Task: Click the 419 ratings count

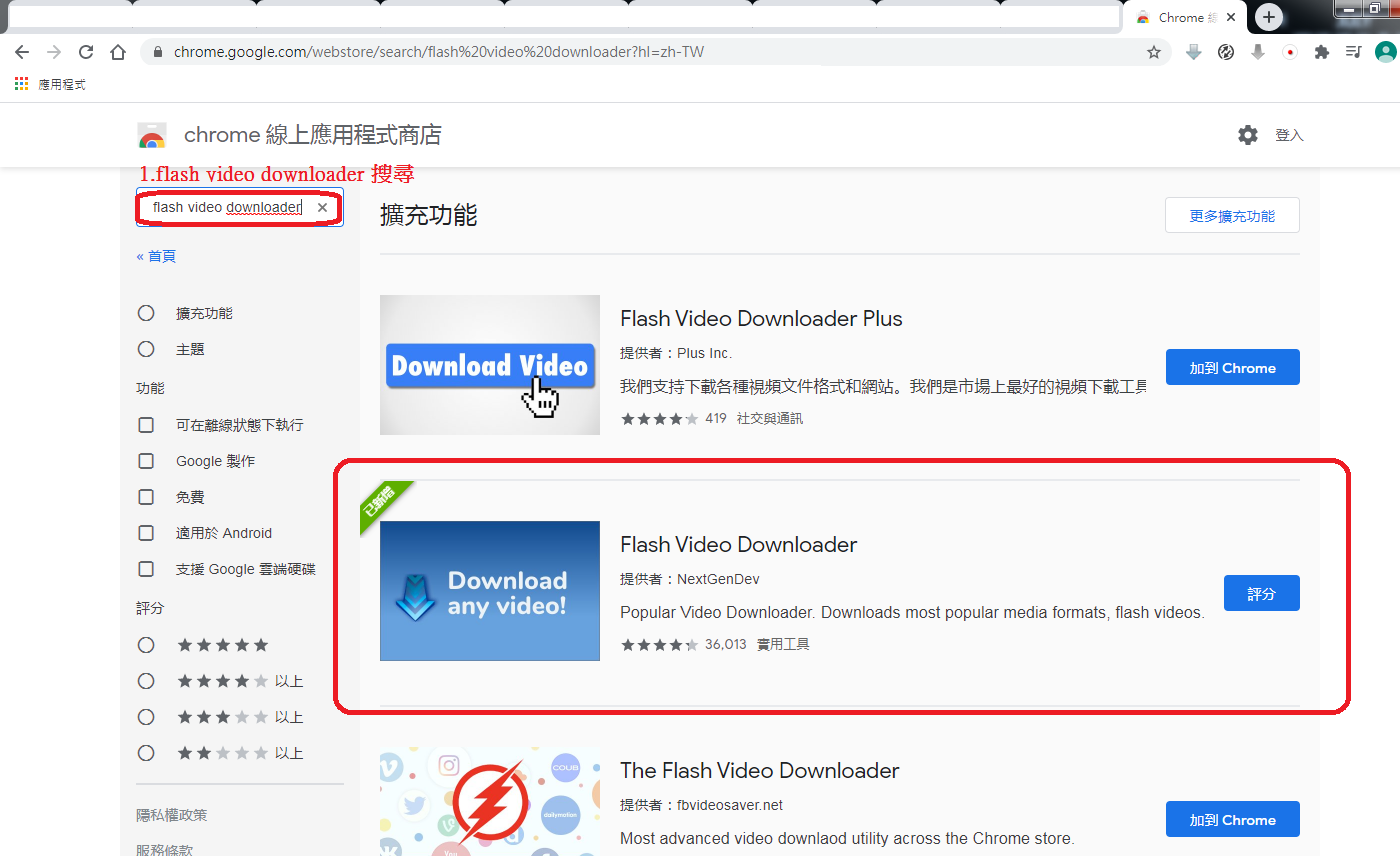Action: pos(716,419)
